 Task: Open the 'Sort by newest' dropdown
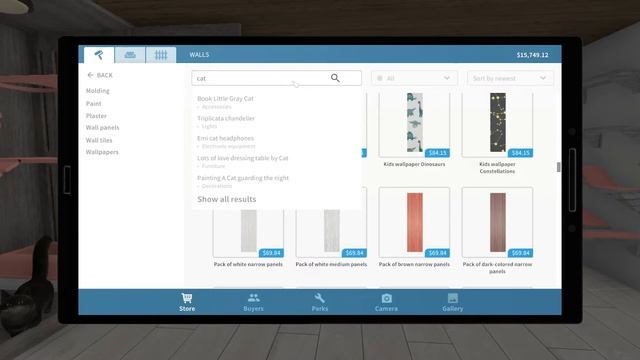click(510, 78)
